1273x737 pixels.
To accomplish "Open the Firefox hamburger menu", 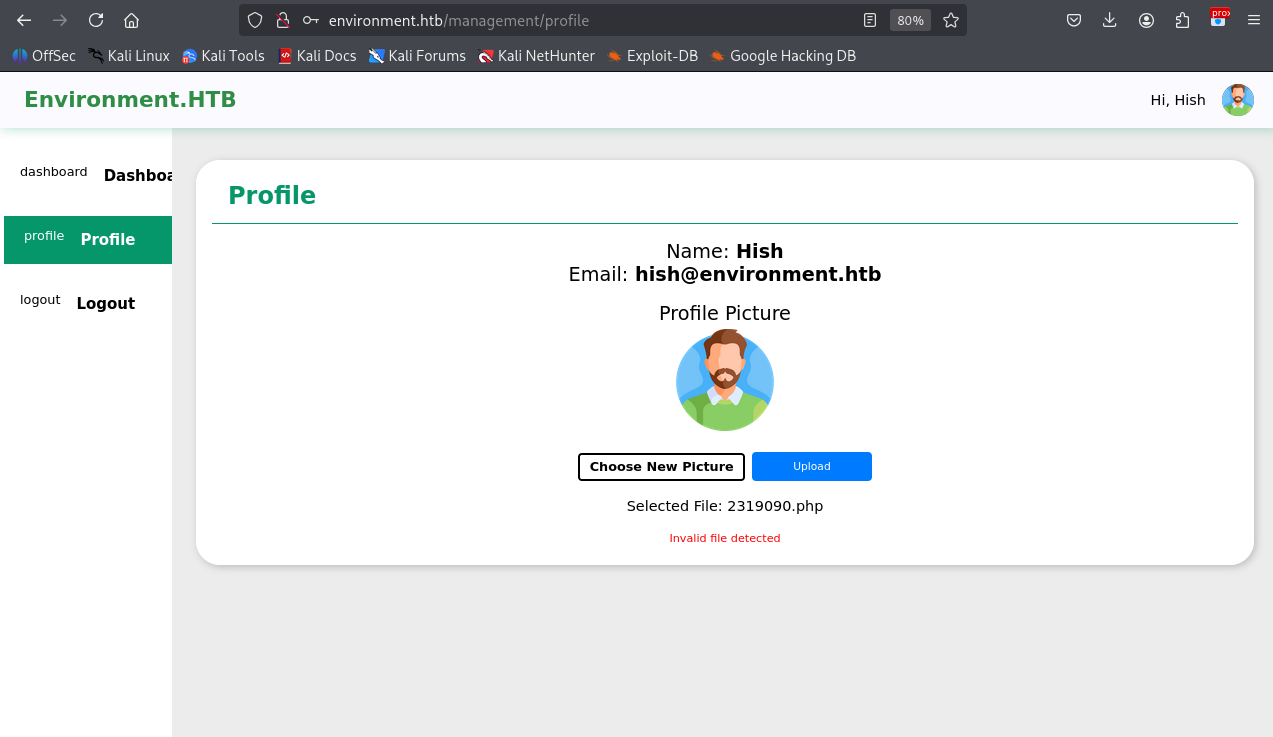I will 1254,20.
